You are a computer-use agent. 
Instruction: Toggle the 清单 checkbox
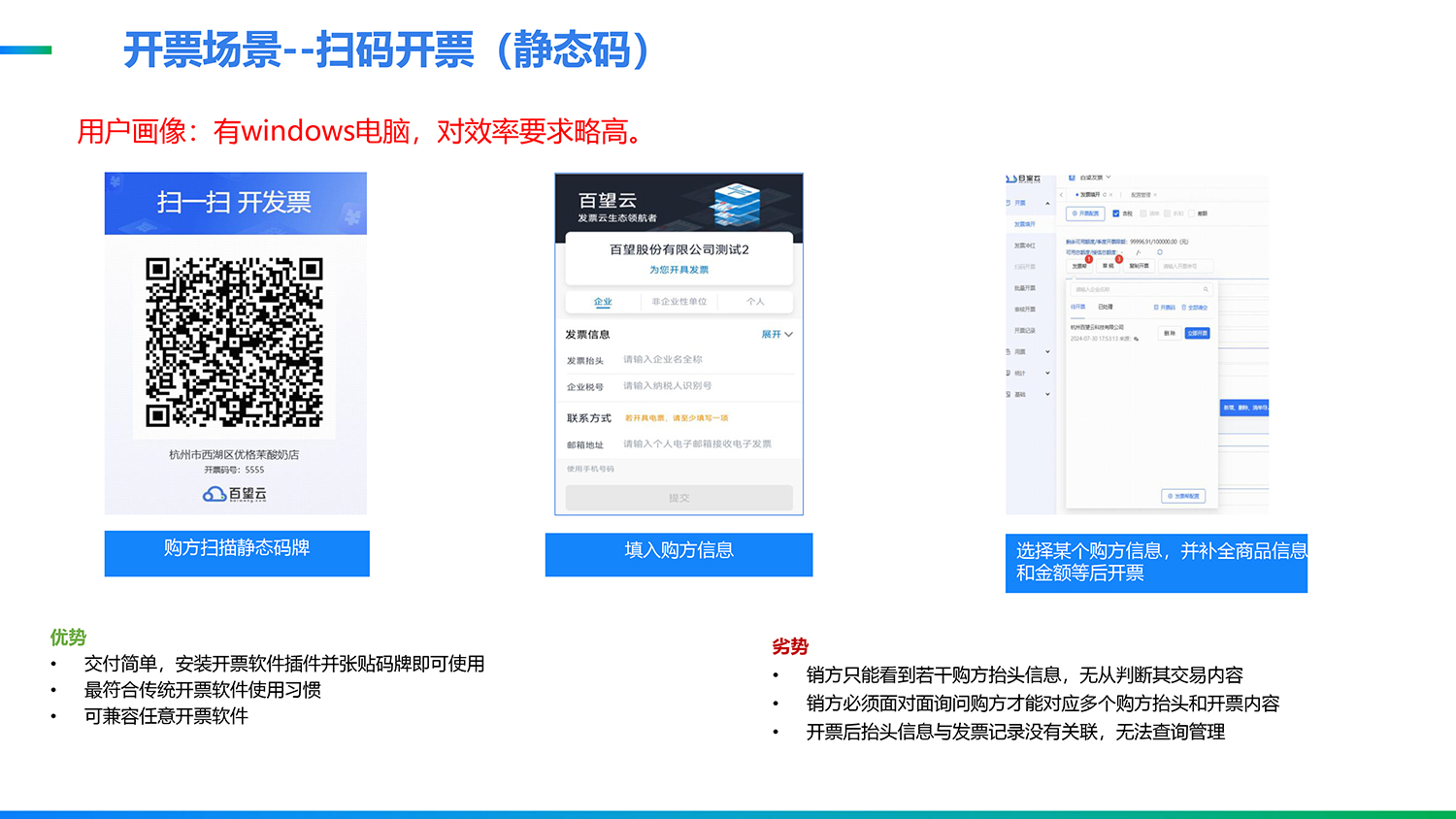[x=1142, y=213]
